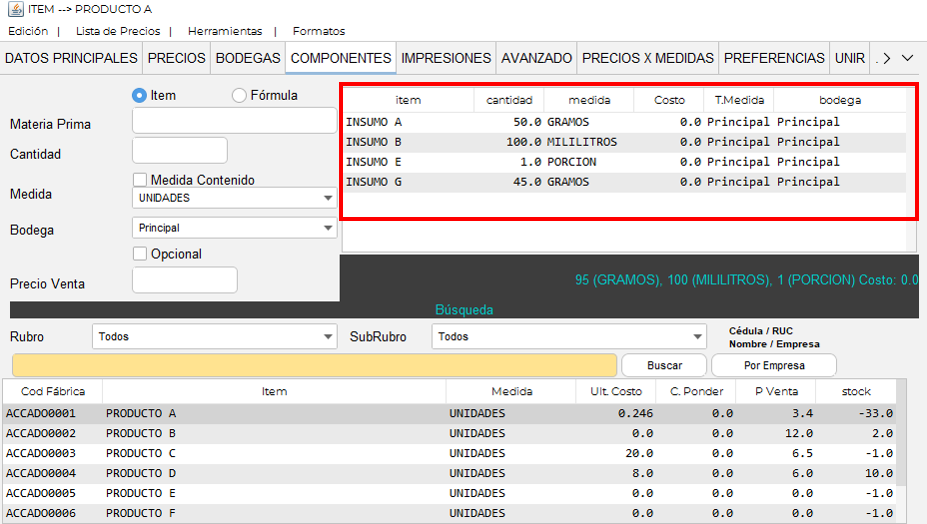Click the yellow search text field

(x=314, y=365)
